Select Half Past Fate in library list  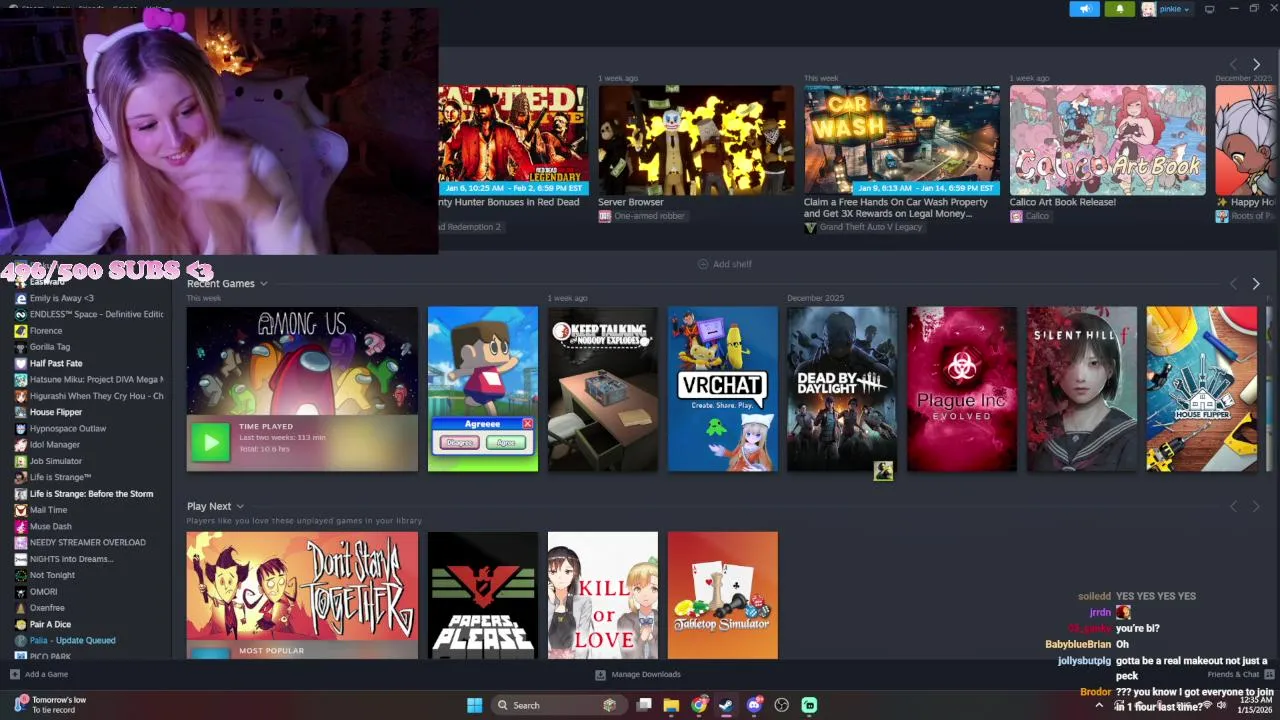[56, 363]
